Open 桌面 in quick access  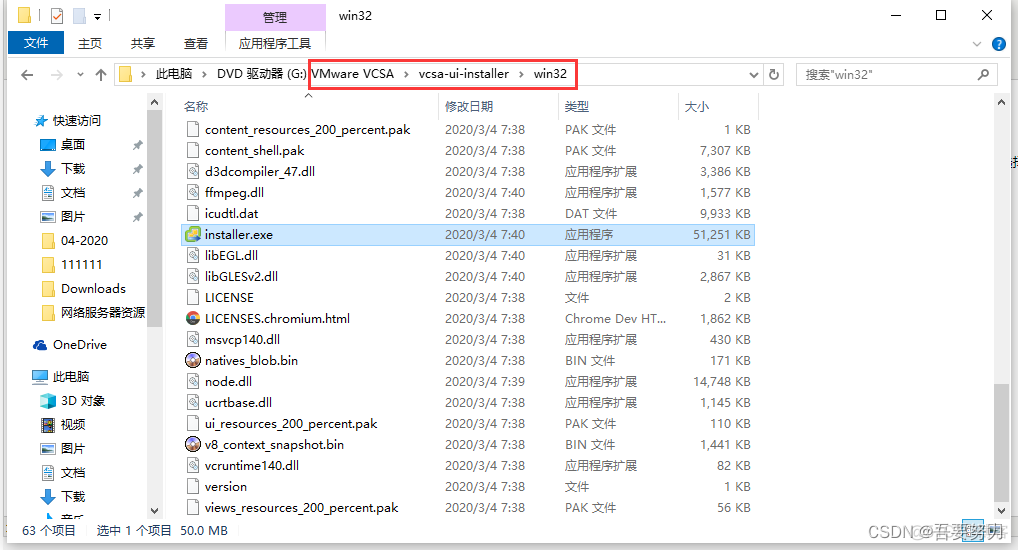[x=73, y=145]
